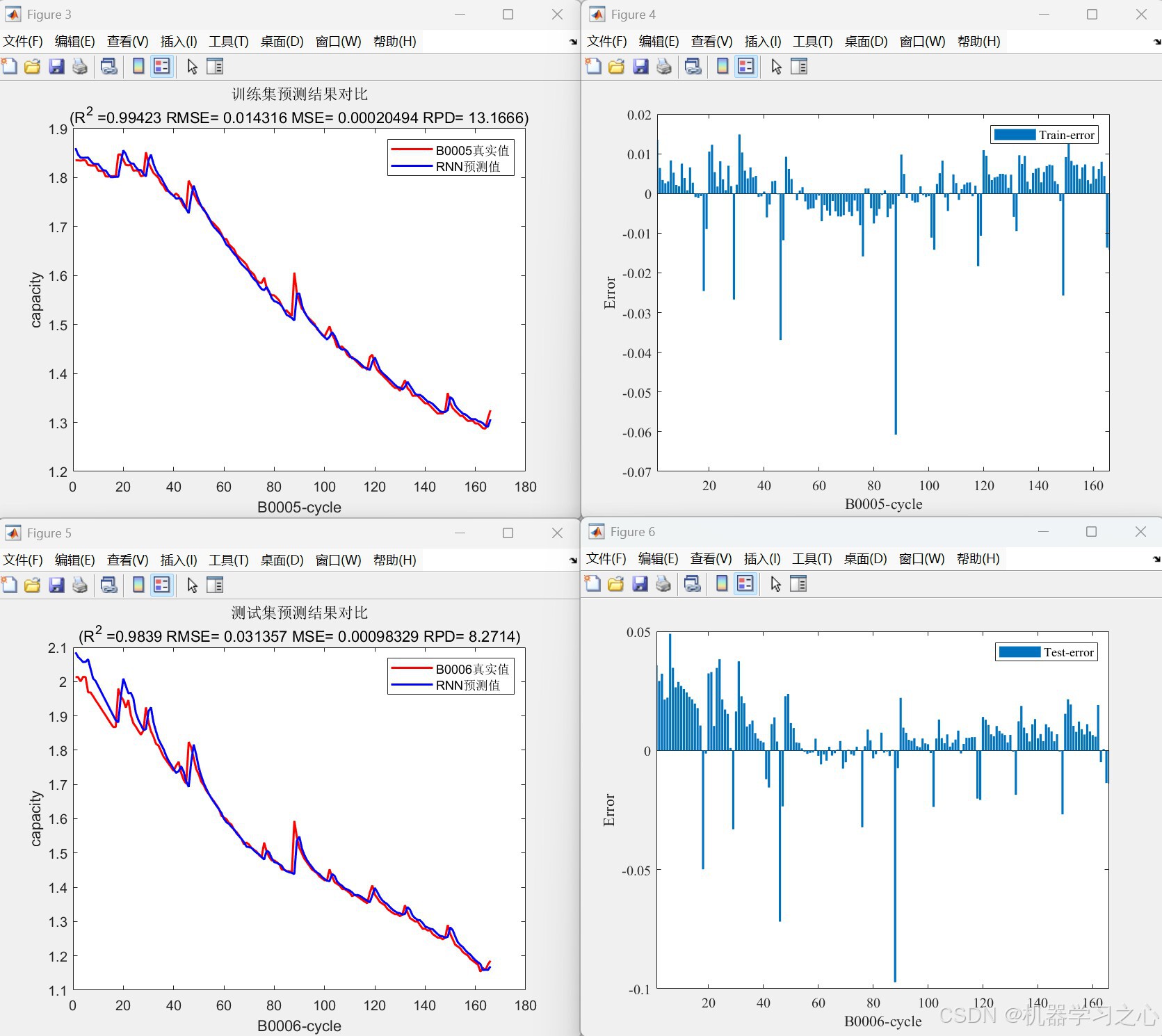1162x1036 pixels.
Task: Click New Figure icon in Figure 5
Action: 10,585
